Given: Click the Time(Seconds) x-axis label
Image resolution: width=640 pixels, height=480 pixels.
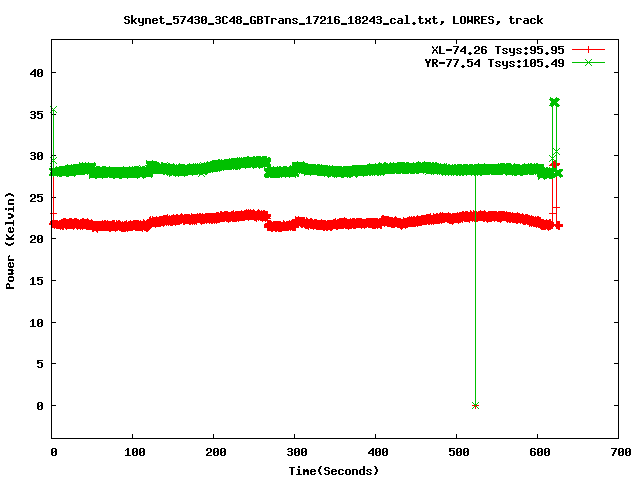Looking at the screenshot, I should (x=333, y=471).
